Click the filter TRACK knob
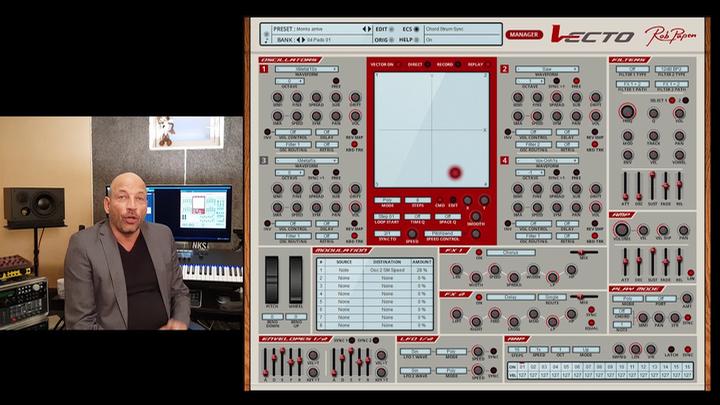 point(653,136)
